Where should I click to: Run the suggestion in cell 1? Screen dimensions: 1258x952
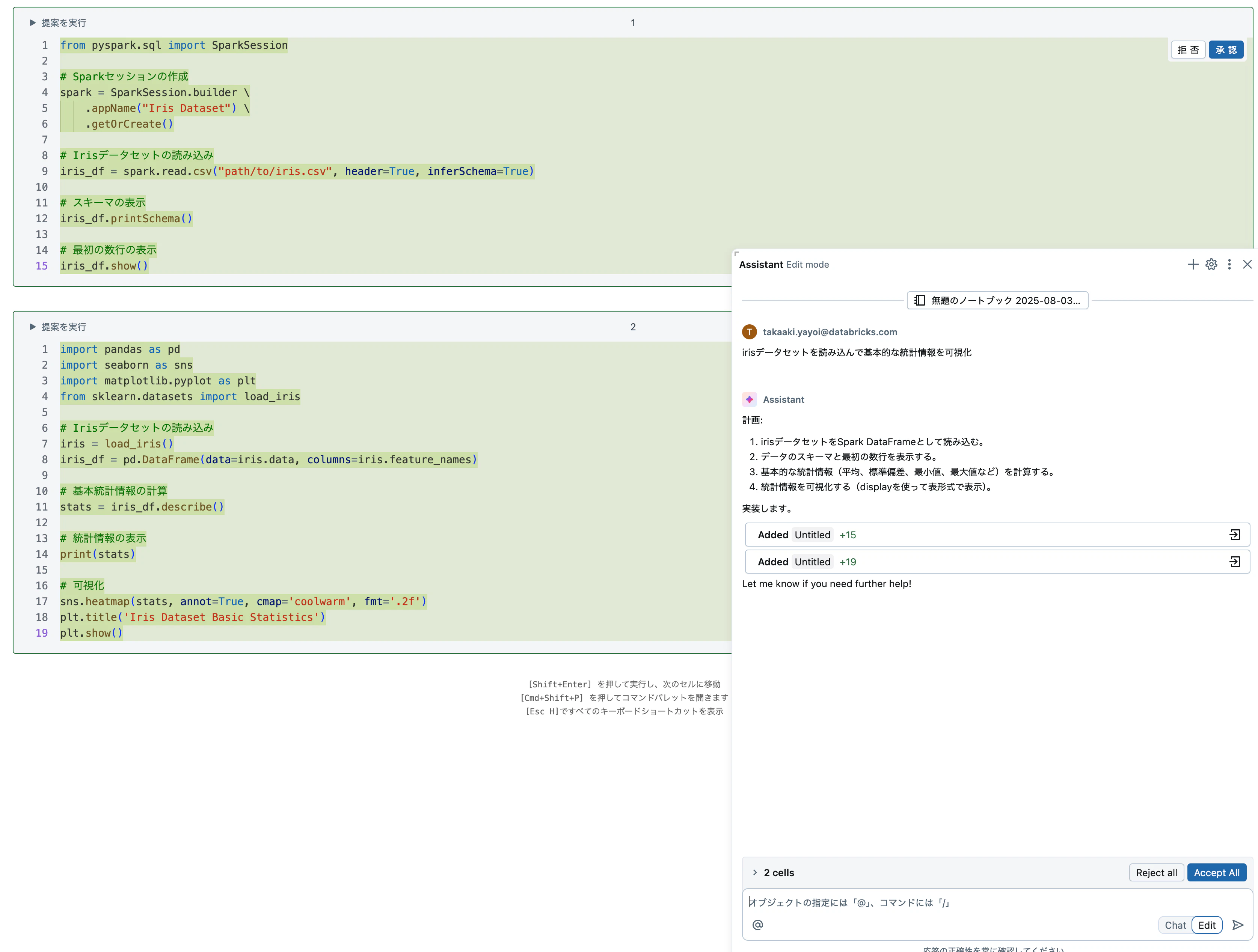pyautogui.click(x=57, y=23)
